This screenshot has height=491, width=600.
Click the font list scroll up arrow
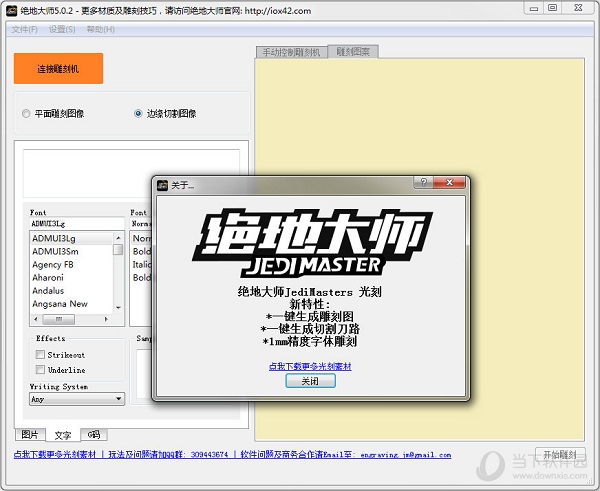tap(119, 238)
